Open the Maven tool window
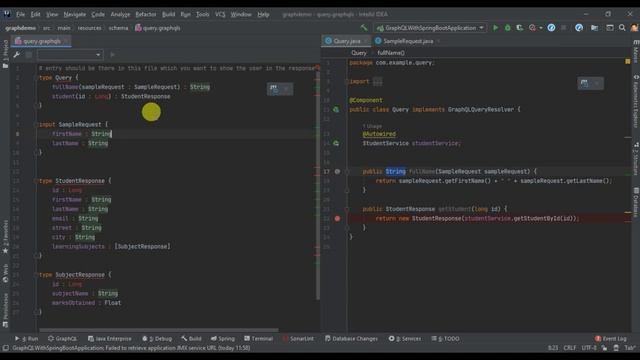The width and height of the screenshot is (640, 360). 636,51
